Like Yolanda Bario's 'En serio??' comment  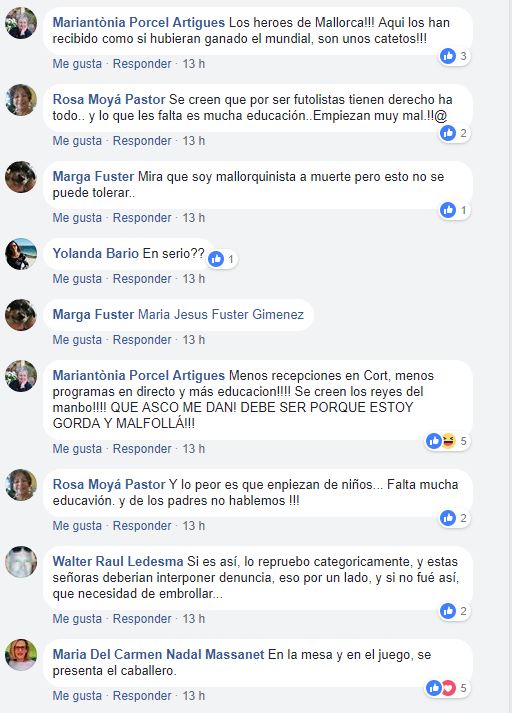[77, 279]
